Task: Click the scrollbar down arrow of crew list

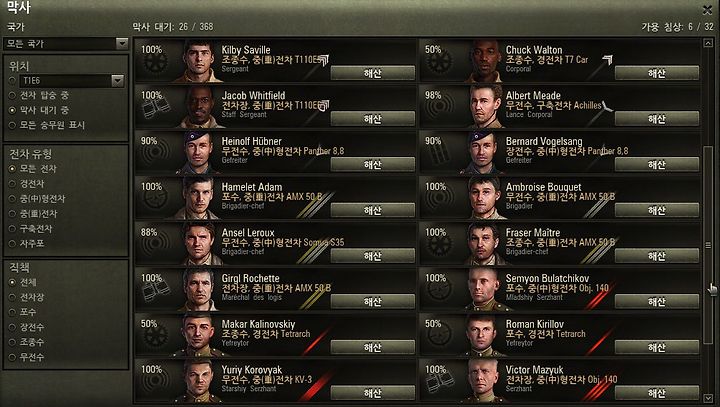Action: [x=708, y=398]
